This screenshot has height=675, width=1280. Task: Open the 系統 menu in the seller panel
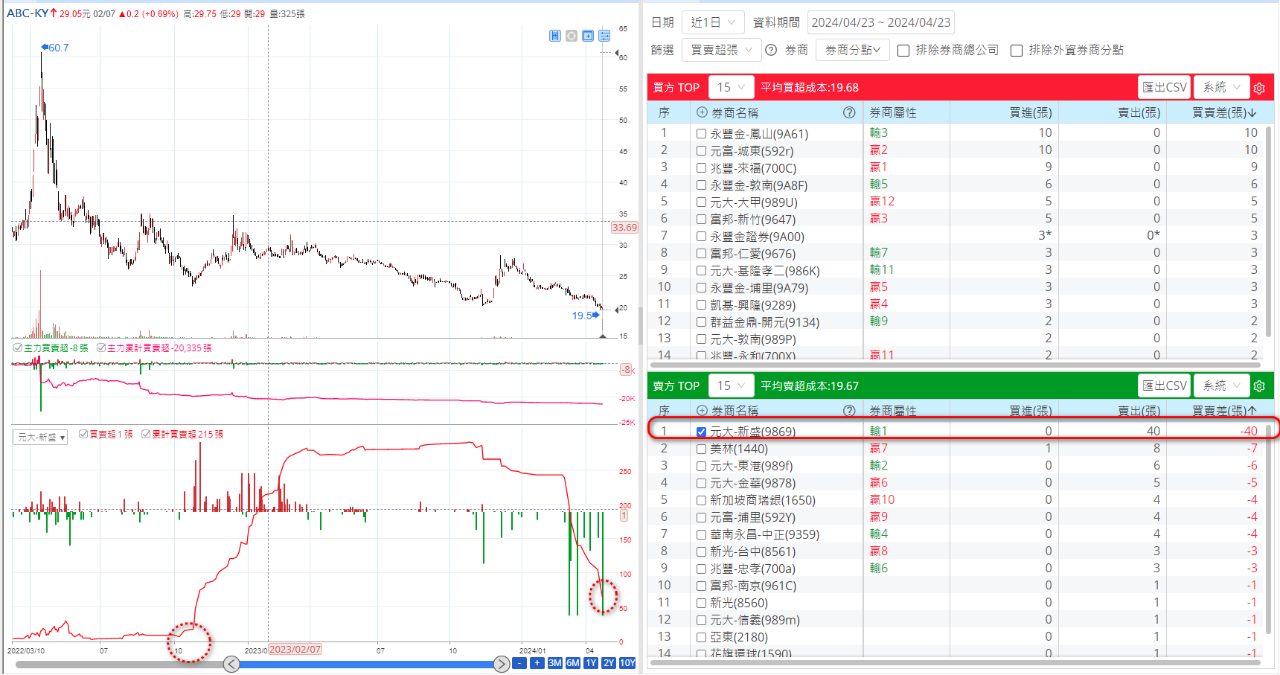pyautogui.click(x=1220, y=385)
